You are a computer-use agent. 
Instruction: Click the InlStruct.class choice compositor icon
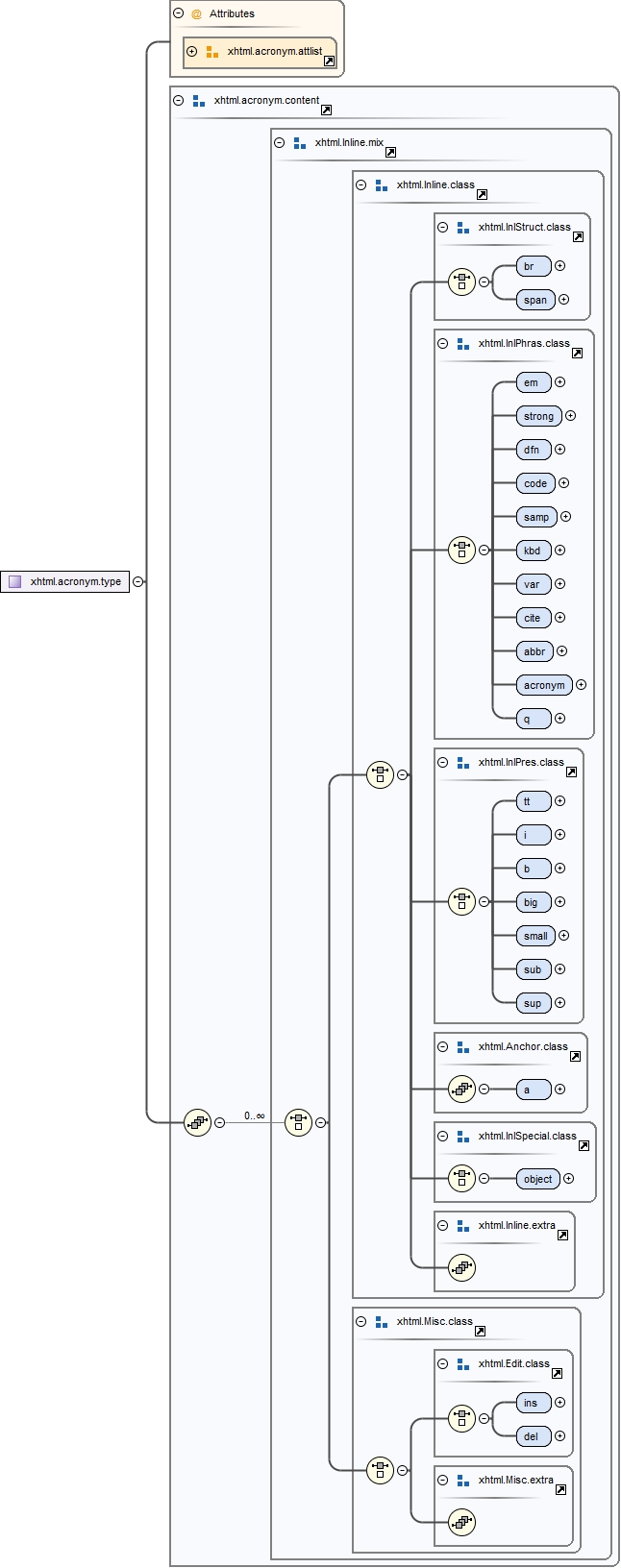(462, 282)
